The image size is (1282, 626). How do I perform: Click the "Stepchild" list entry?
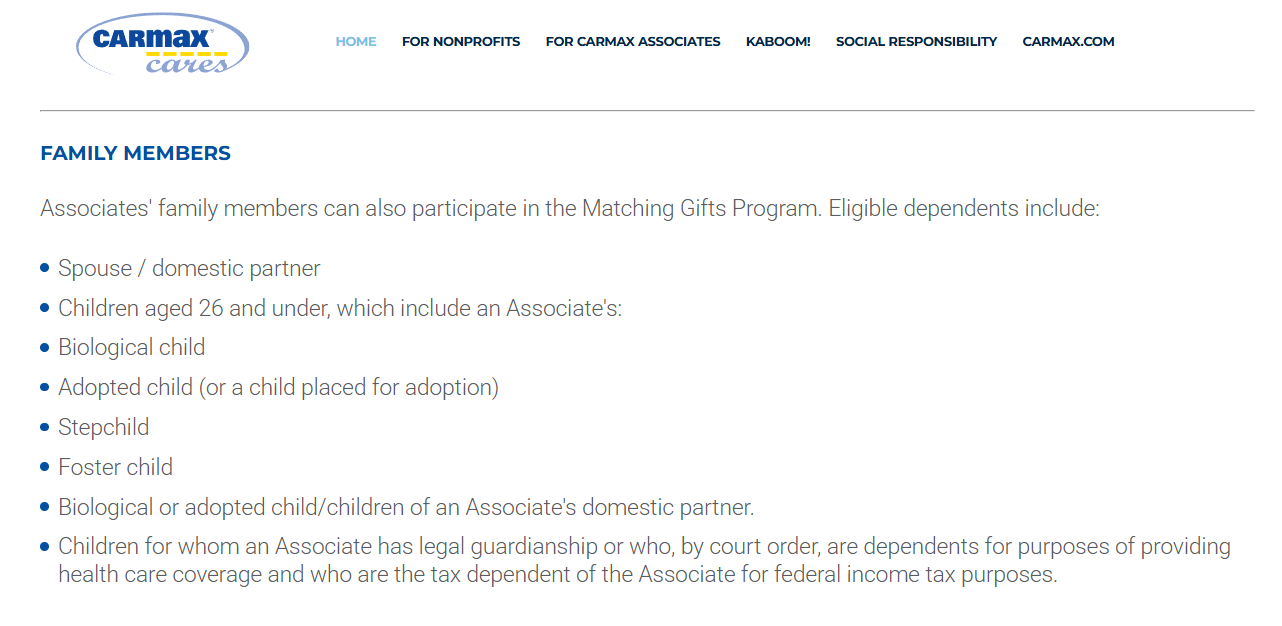click(x=103, y=427)
